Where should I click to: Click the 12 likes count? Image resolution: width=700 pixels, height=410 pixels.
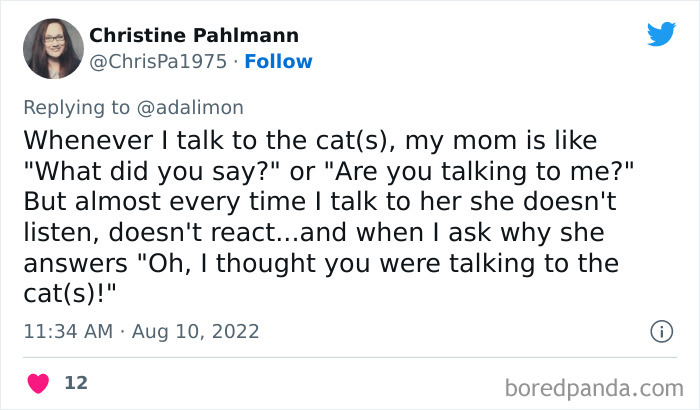[76, 382]
